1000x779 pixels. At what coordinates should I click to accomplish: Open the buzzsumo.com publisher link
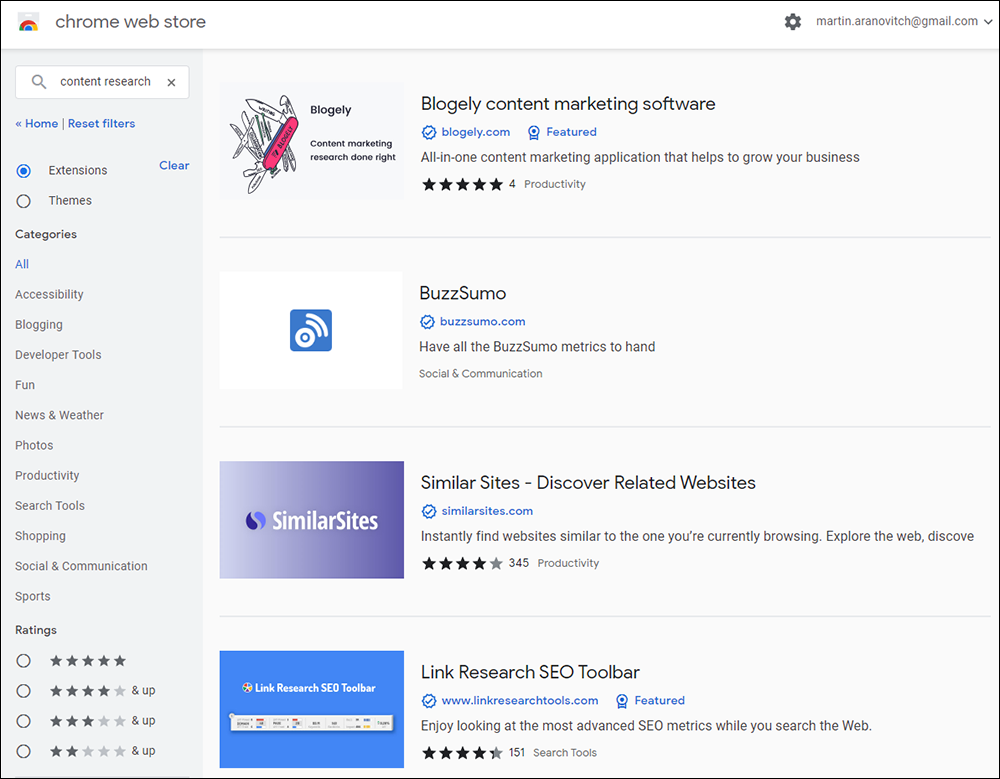coord(483,322)
